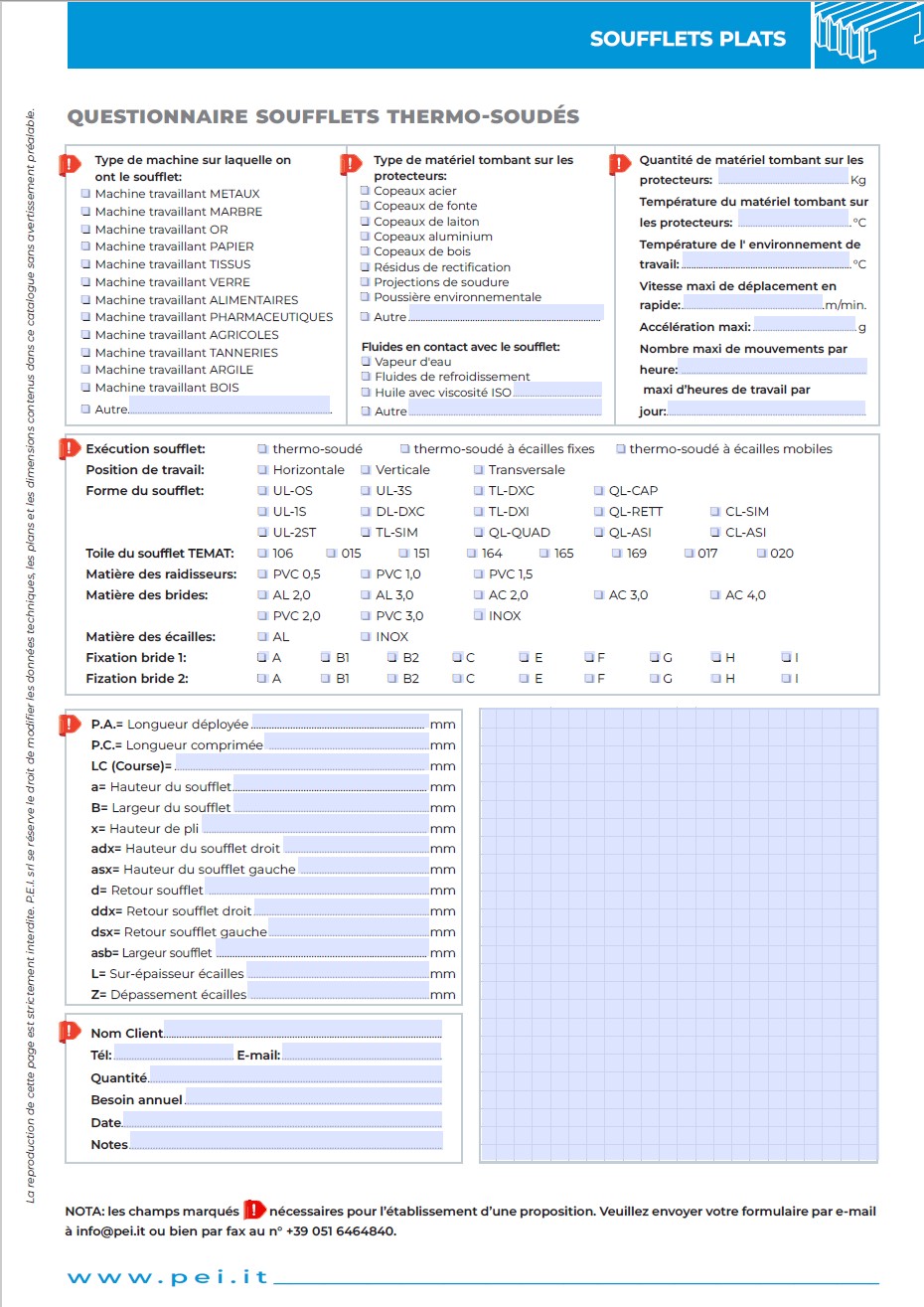Click the red alert marker in the NOTA line
Image resolution: width=924 pixels, height=1307 pixels.
click(x=254, y=1211)
